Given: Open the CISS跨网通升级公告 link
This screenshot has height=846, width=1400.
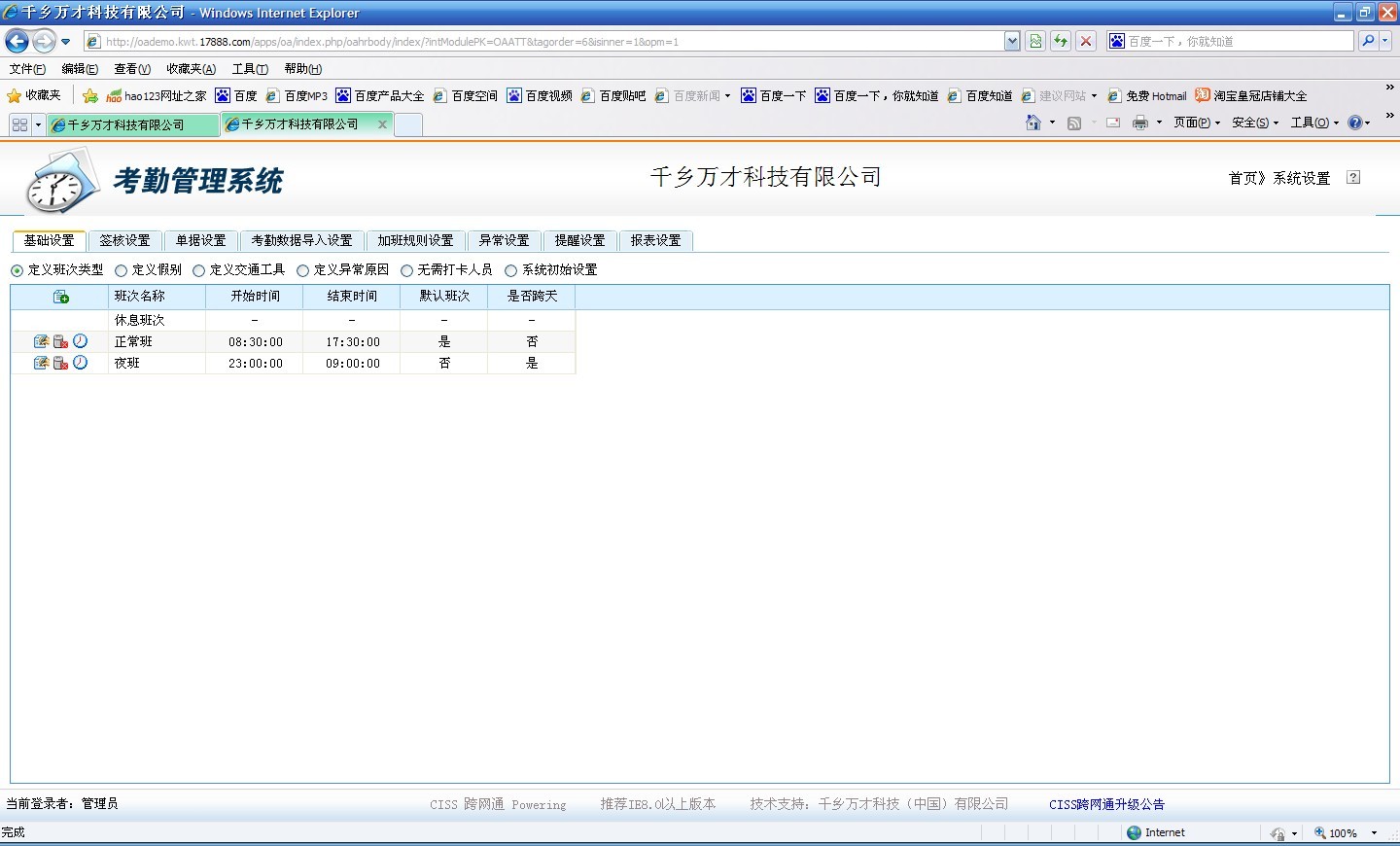Looking at the screenshot, I should (1106, 804).
